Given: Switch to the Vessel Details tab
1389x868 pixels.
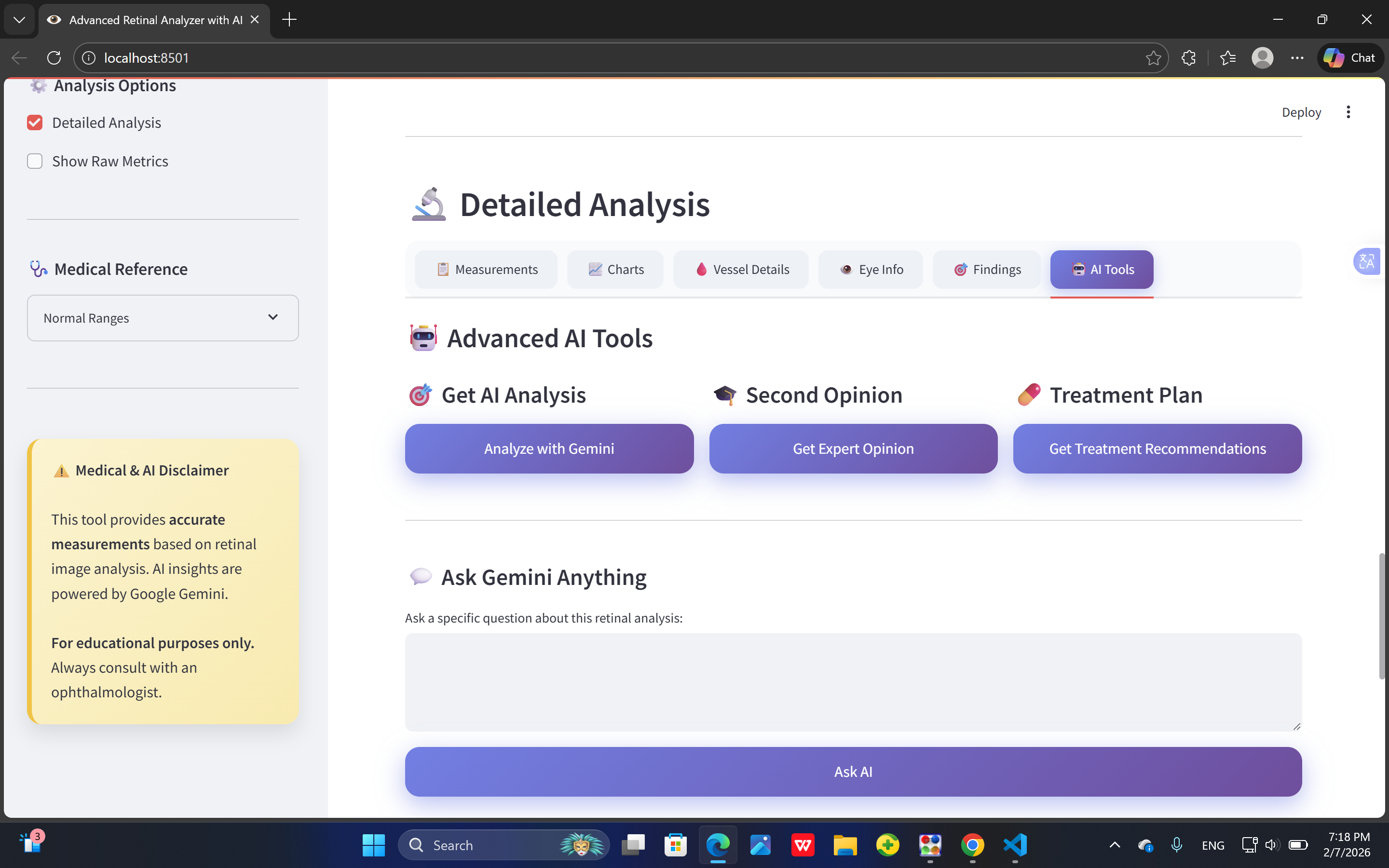Looking at the screenshot, I should [x=741, y=269].
